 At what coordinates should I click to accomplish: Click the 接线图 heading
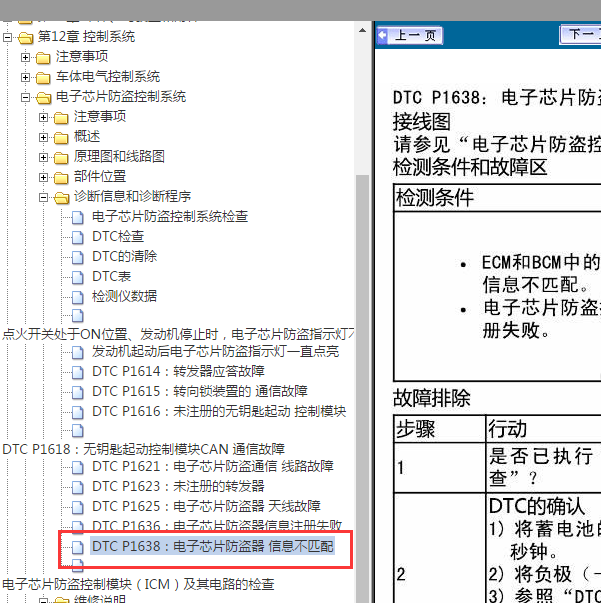point(421,122)
